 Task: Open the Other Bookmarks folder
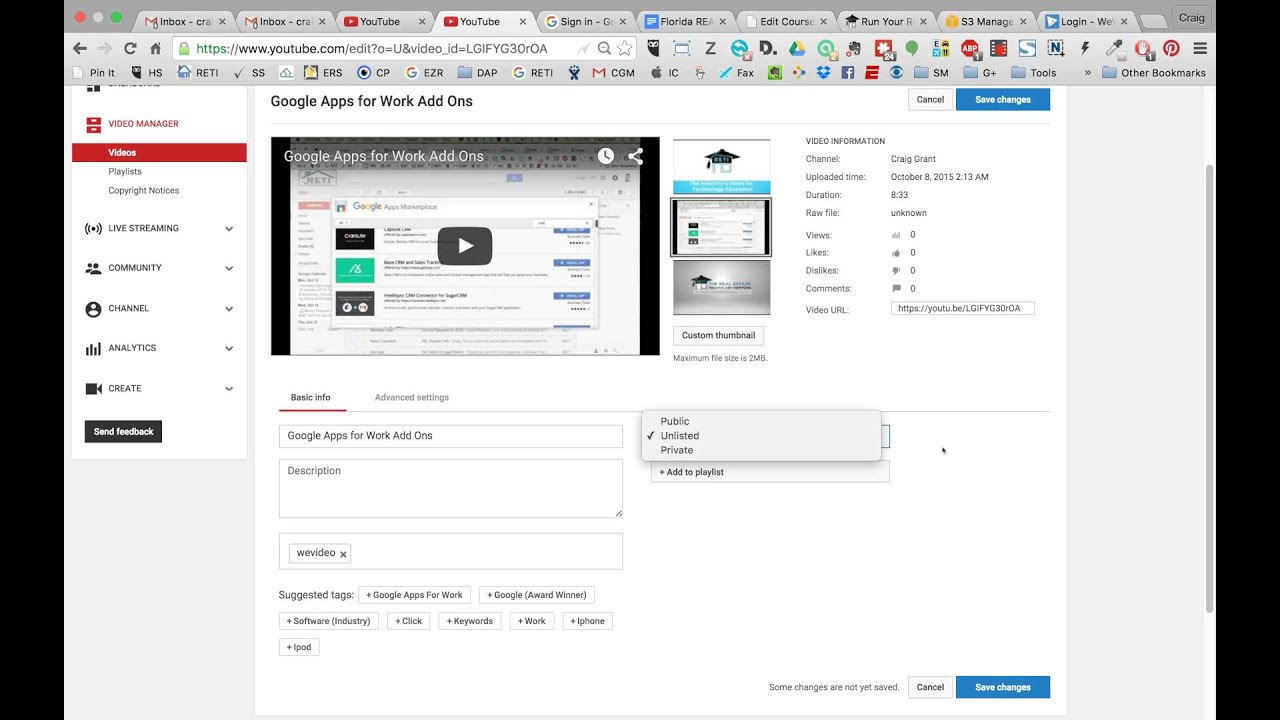click(1153, 72)
